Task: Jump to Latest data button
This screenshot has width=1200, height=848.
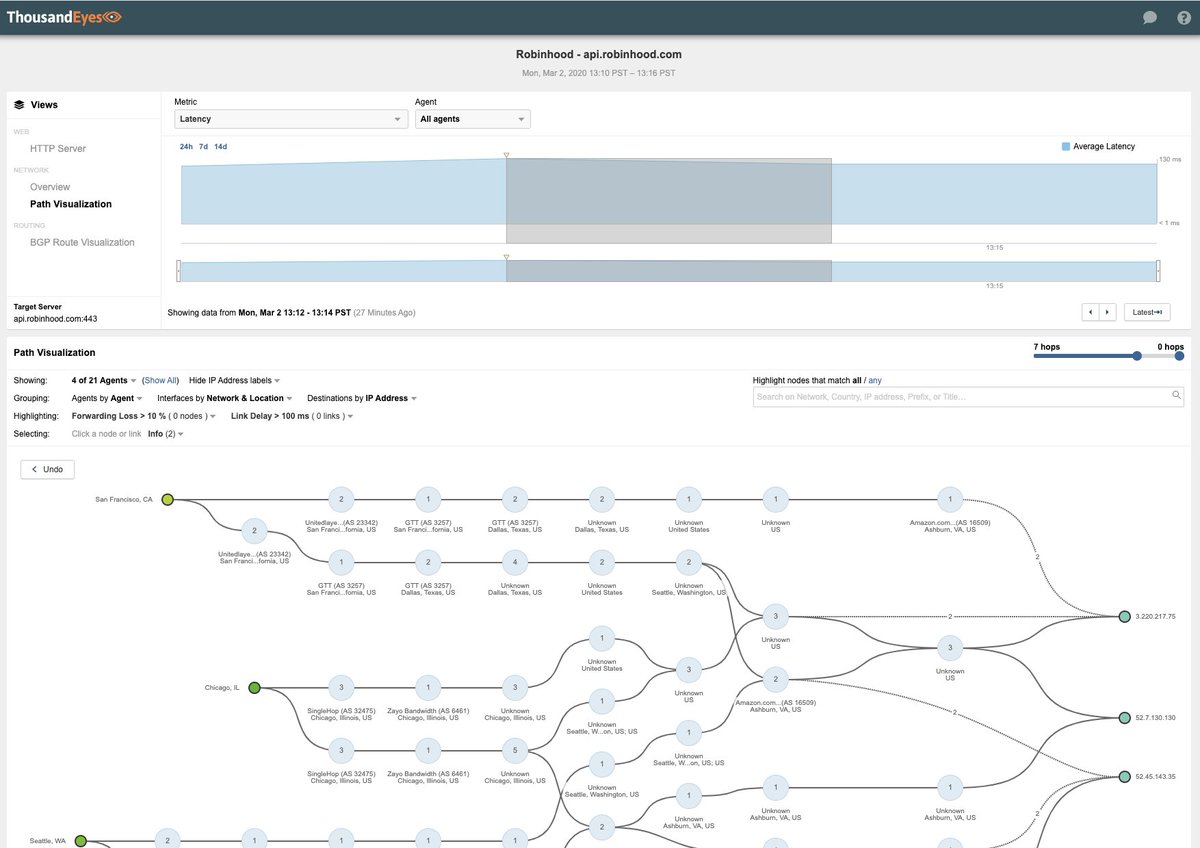Action: [x=1147, y=312]
